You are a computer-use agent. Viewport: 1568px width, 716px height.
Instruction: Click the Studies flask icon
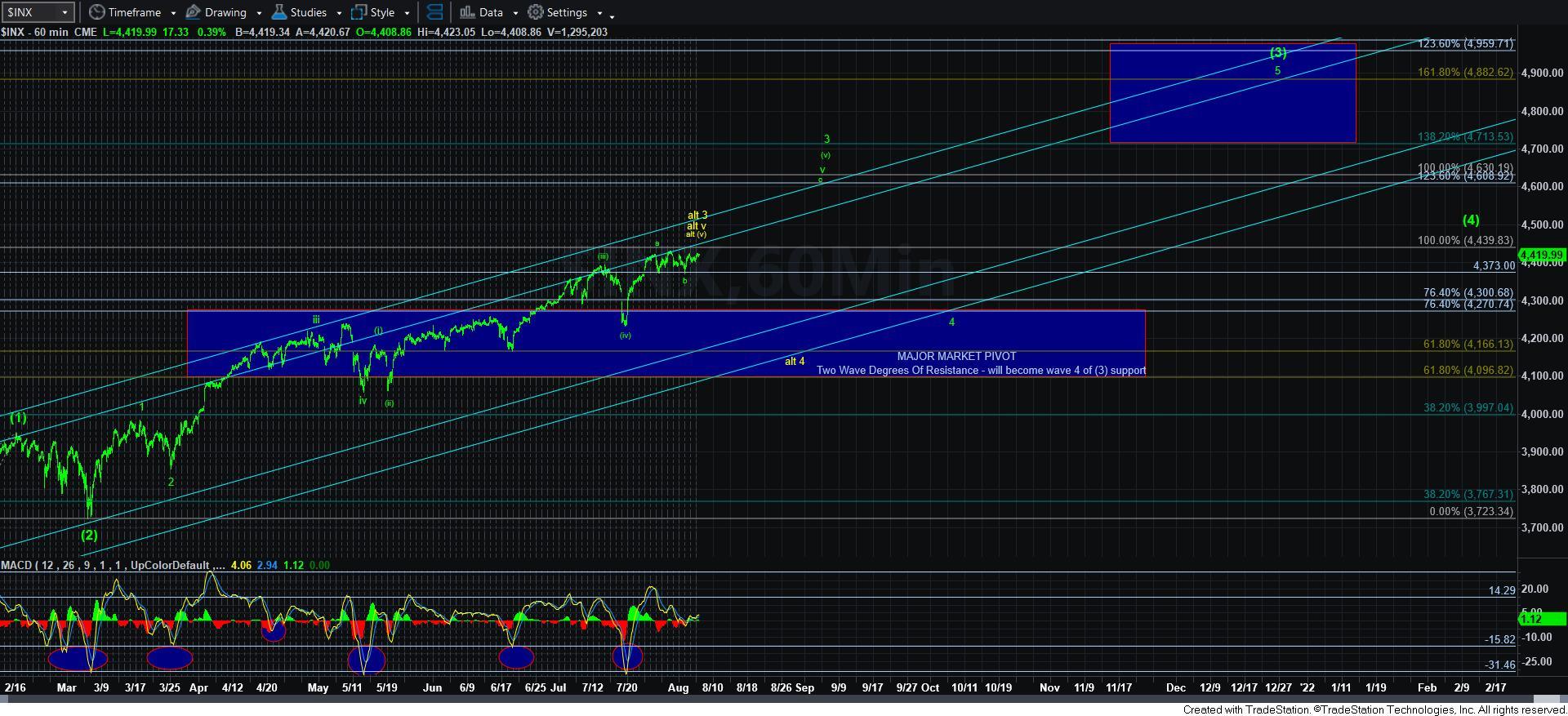pos(278,12)
